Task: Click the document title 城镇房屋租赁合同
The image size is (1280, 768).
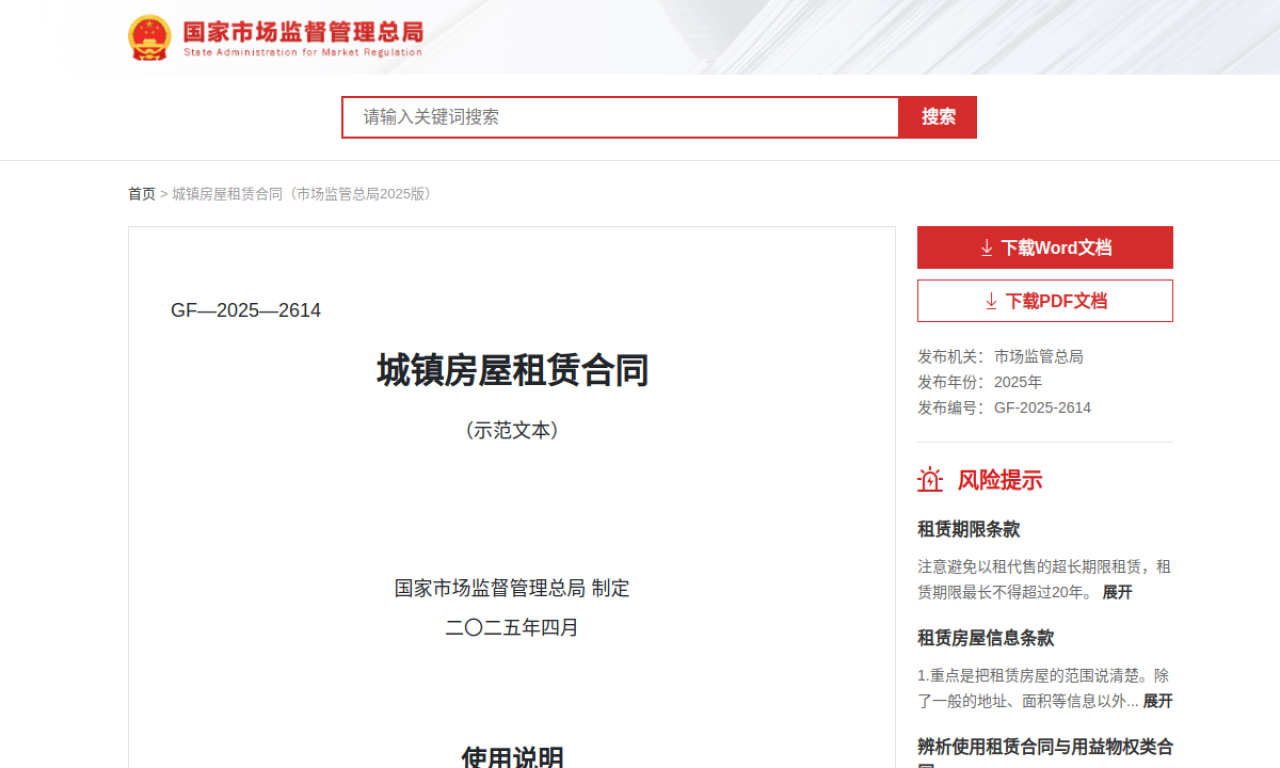Action: point(512,371)
